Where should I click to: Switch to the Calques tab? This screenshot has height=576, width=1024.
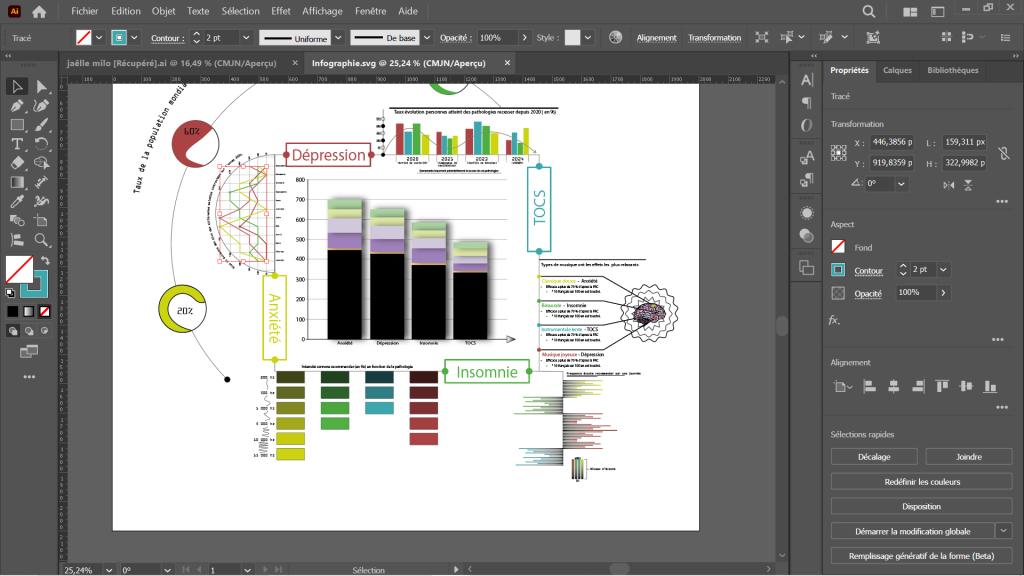pyautogui.click(x=897, y=70)
